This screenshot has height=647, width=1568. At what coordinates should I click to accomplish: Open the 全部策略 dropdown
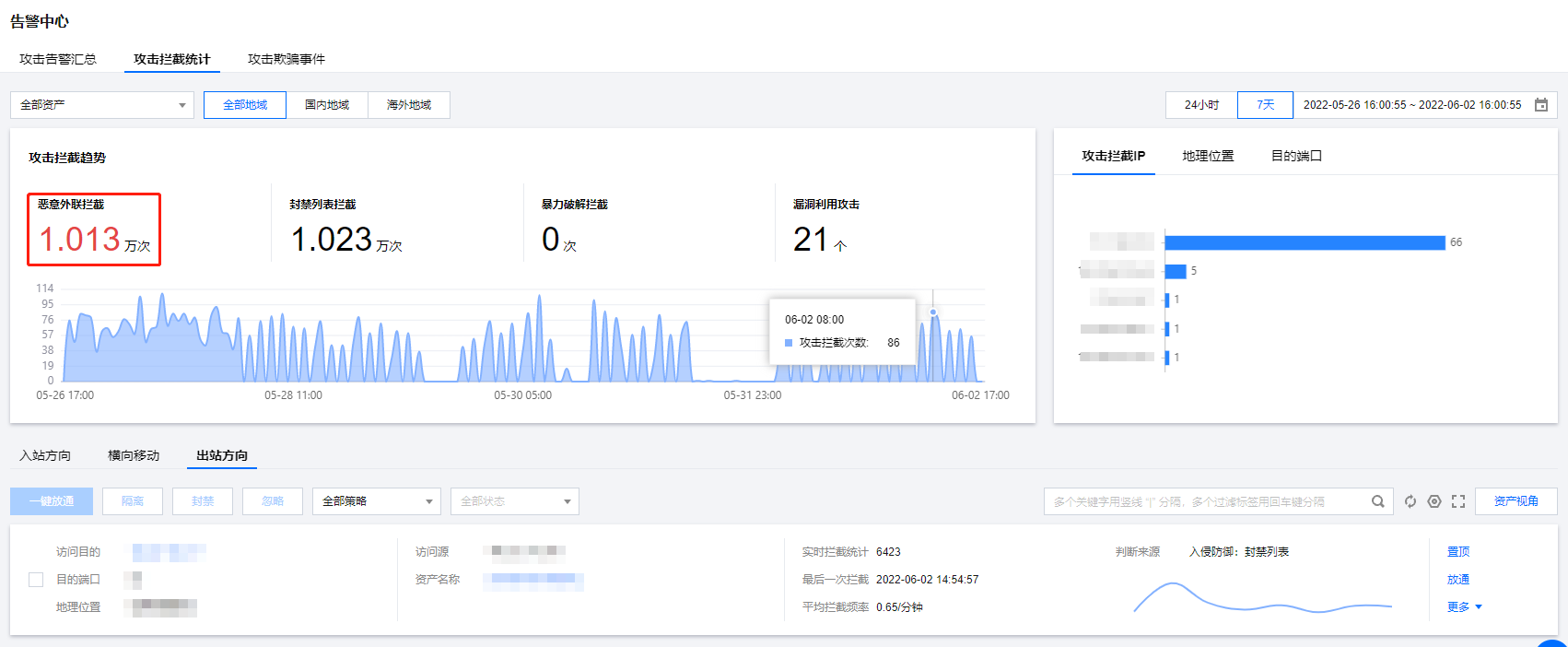point(376,501)
